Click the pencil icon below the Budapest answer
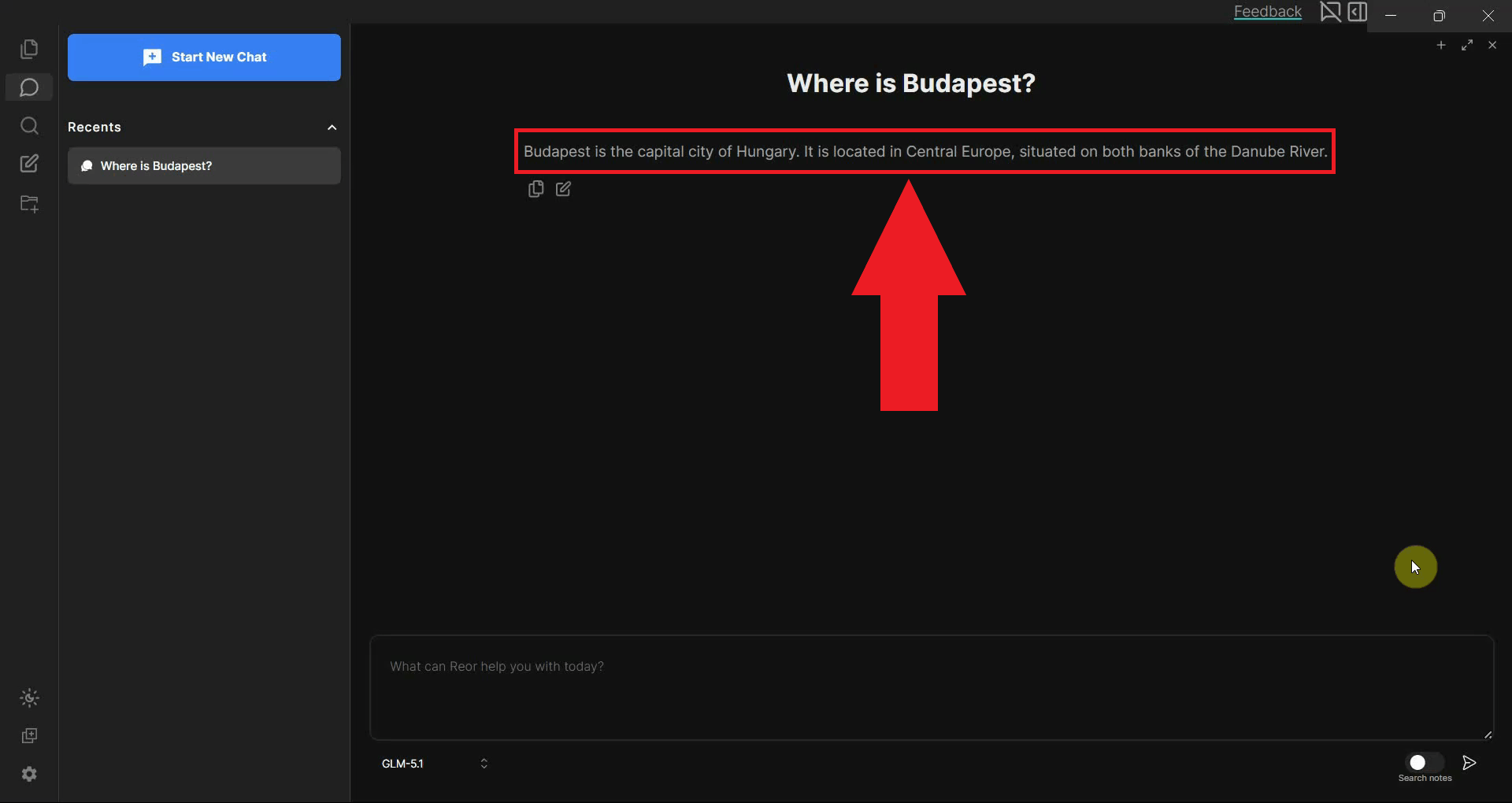Viewport: 1512px width, 803px height. click(563, 189)
